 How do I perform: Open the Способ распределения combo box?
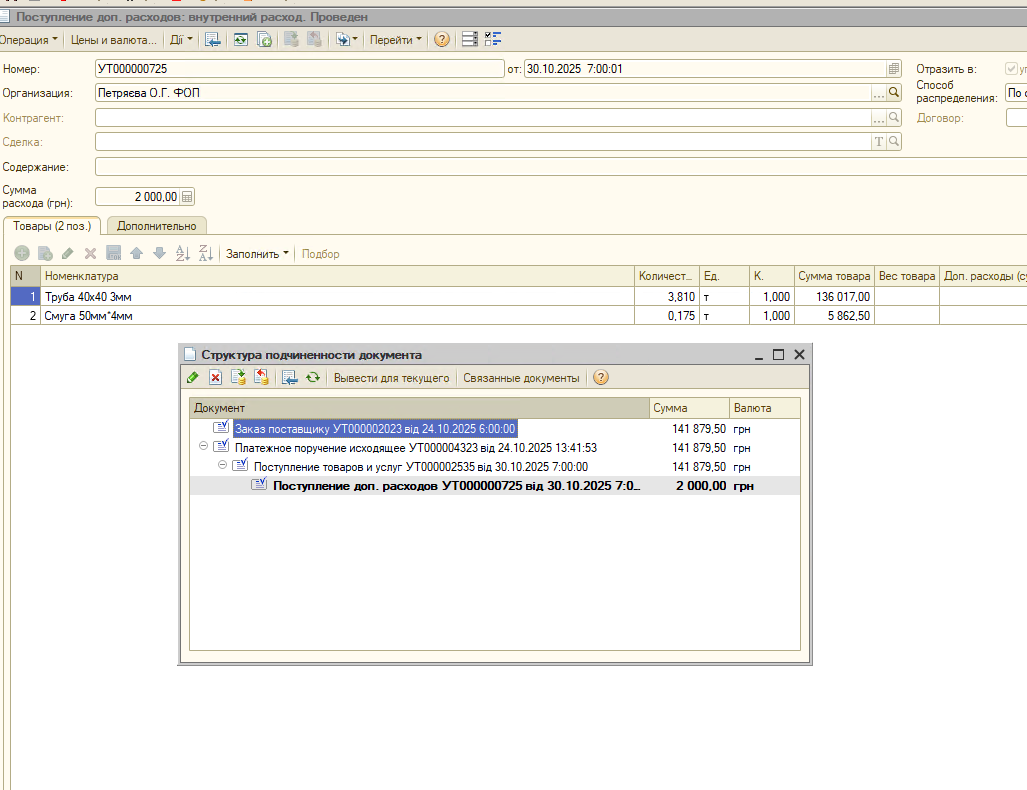coord(1017,93)
